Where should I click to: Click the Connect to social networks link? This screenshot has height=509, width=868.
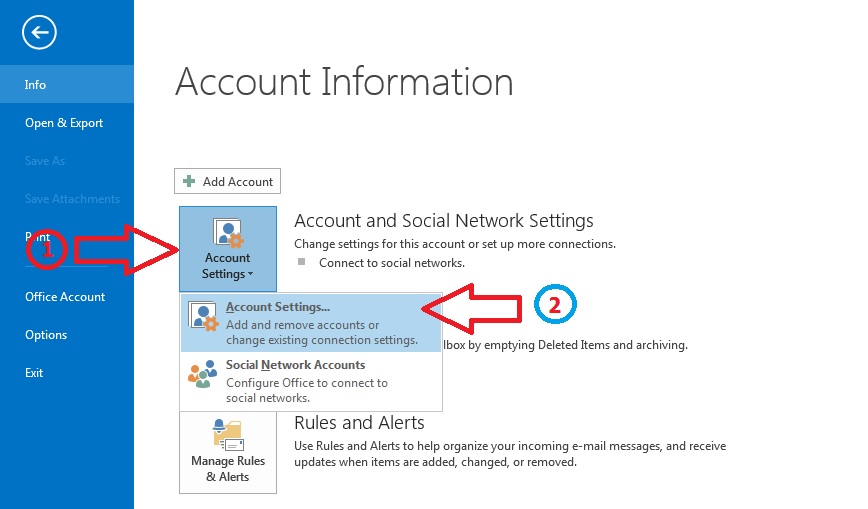(x=391, y=263)
